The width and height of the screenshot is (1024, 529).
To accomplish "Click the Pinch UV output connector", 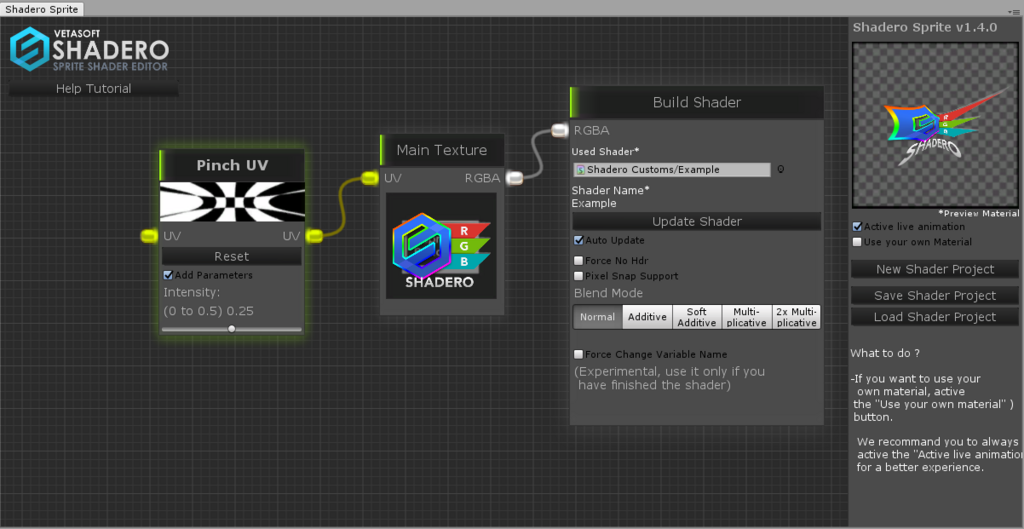I will (314, 235).
